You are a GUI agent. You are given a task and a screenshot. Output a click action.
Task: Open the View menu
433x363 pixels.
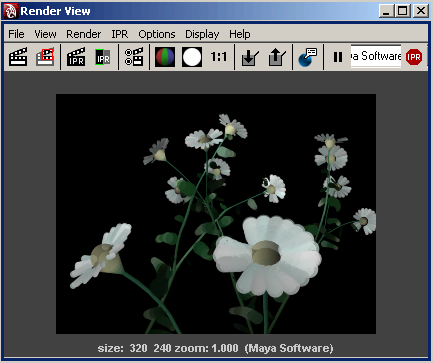(45, 34)
